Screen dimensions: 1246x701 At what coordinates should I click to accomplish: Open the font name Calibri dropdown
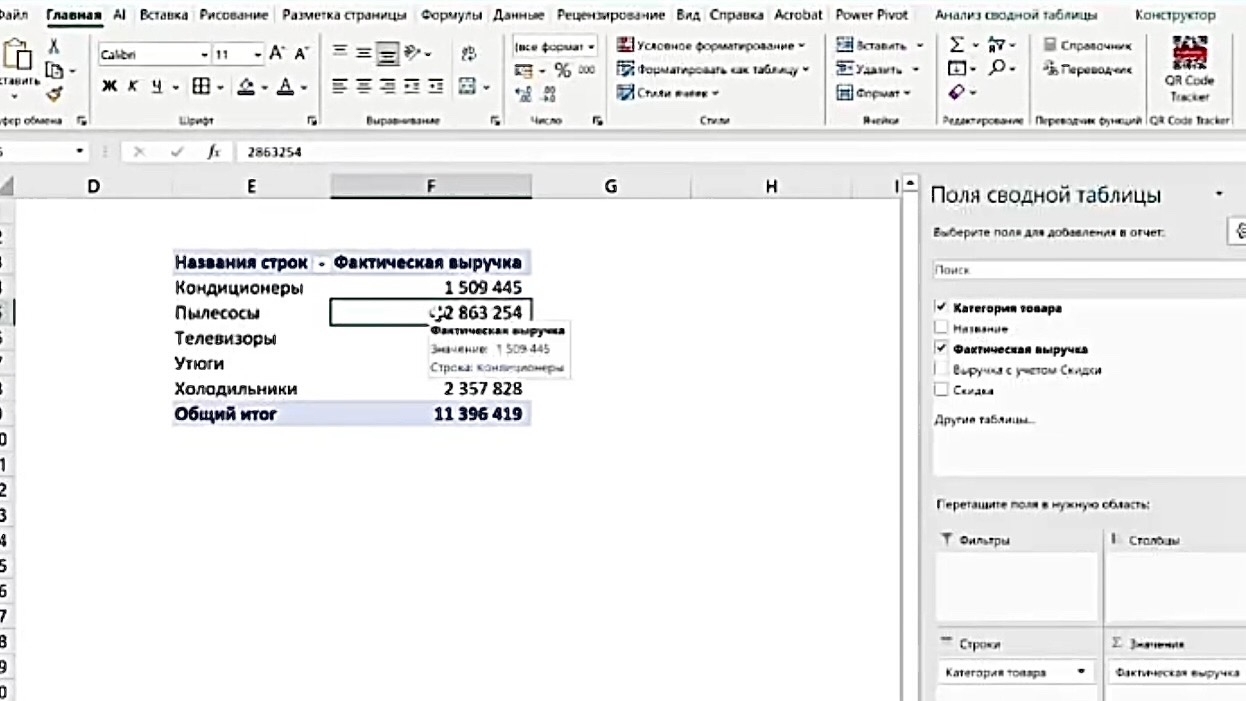pos(205,55)
